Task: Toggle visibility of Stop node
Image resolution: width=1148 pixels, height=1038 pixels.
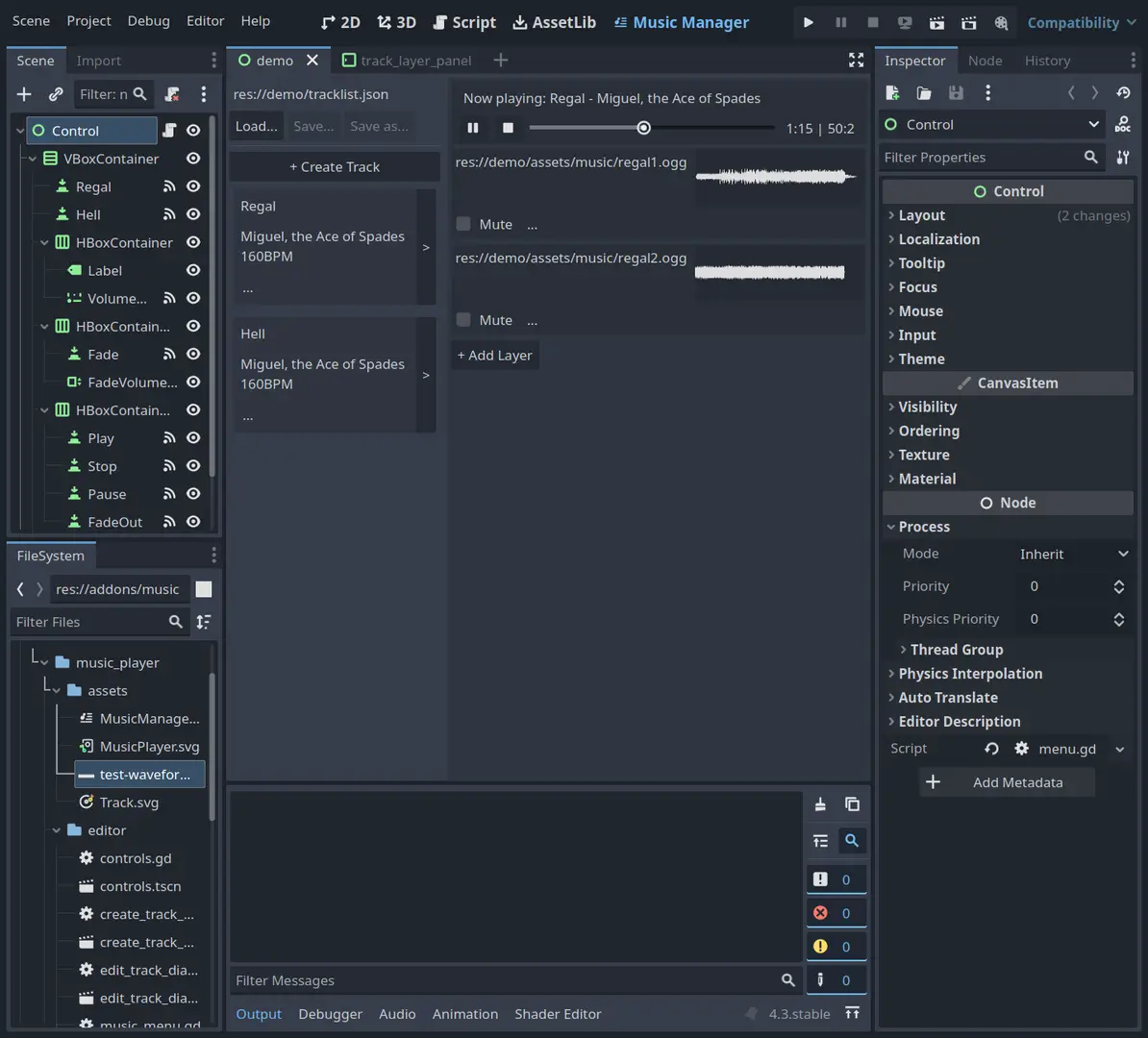Action: click(x=193, y=465)
